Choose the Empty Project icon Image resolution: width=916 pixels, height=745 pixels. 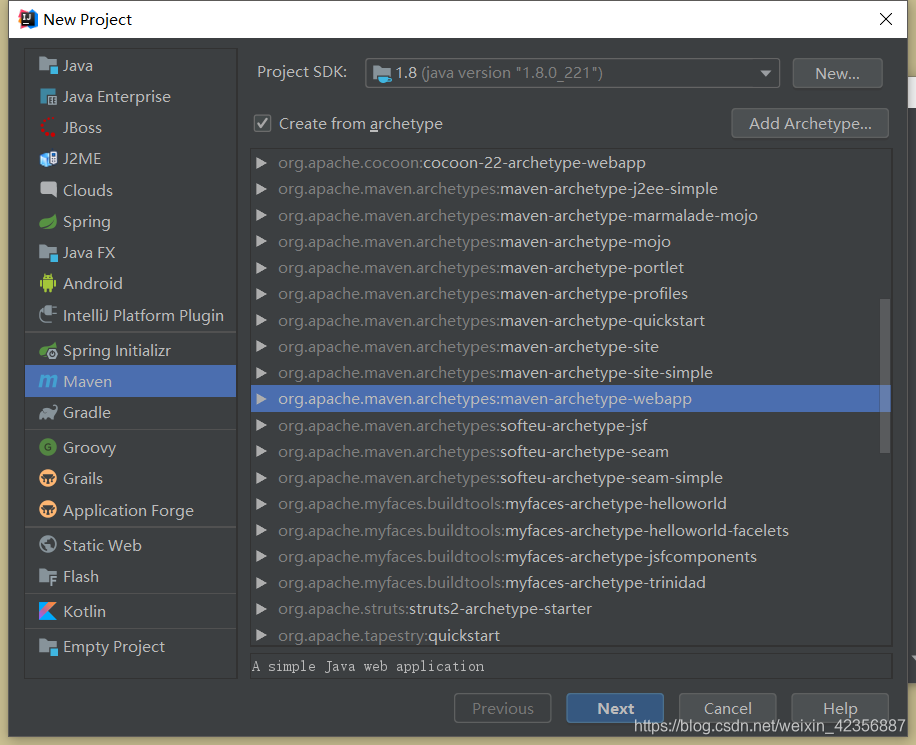coord(48,646)
